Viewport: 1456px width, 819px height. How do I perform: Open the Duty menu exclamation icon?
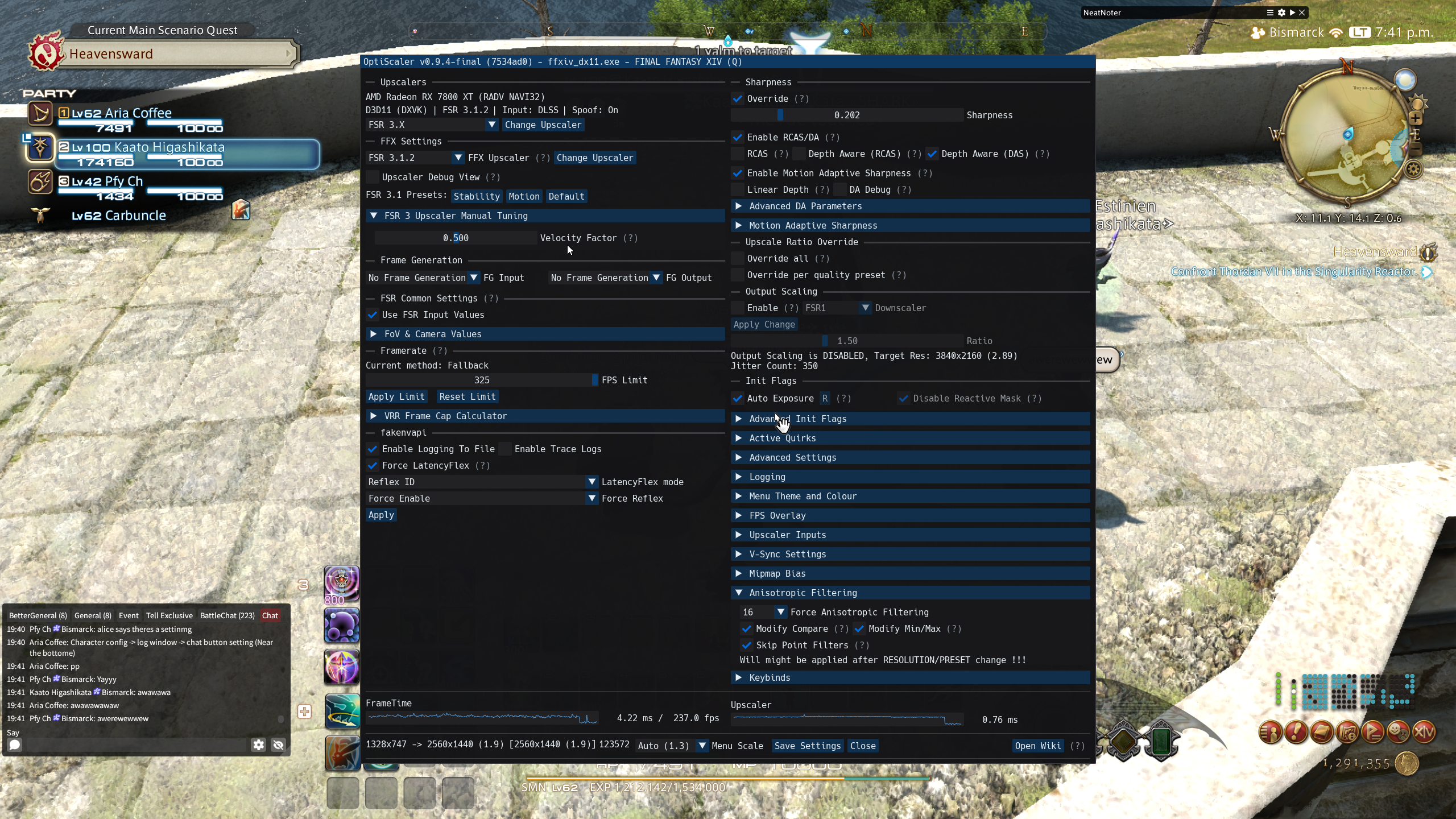click(x=1296, y=732)
